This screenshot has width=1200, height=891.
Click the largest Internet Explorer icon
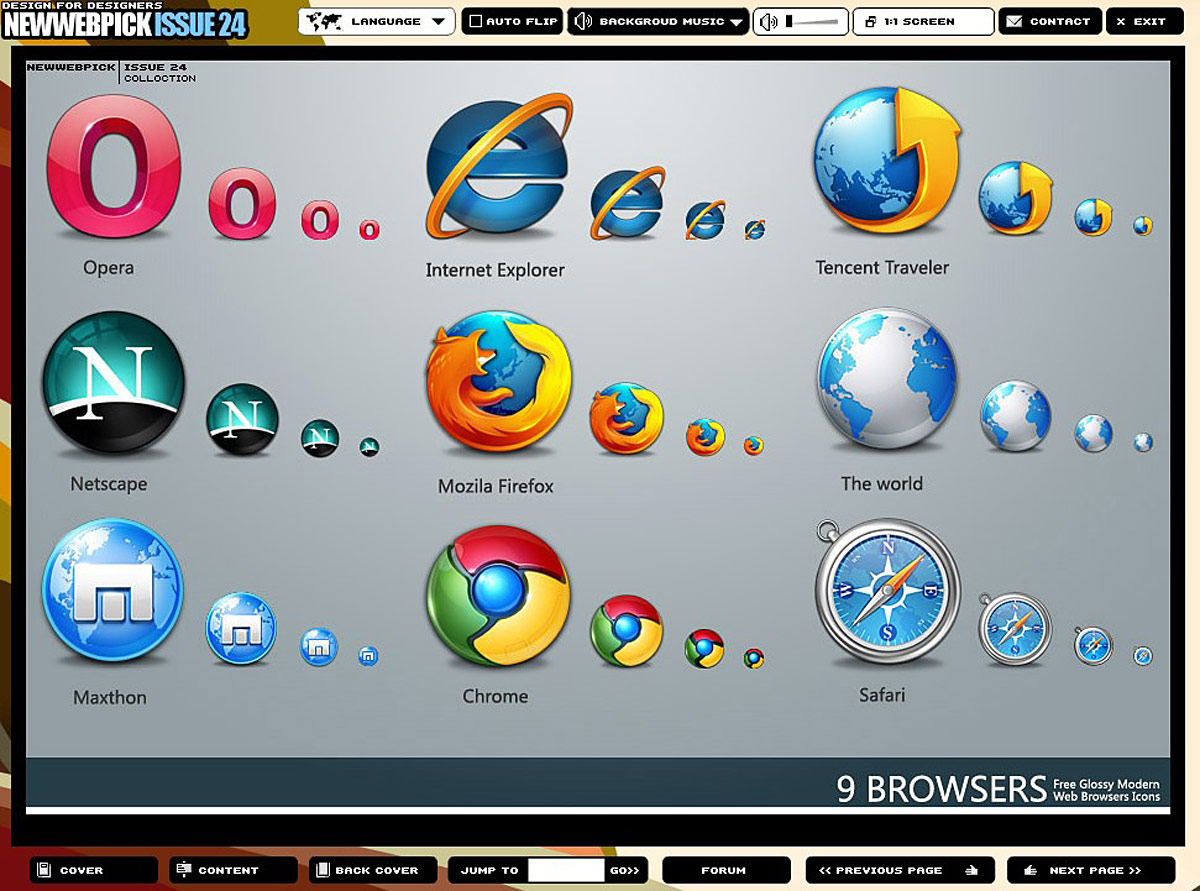coord(498,165)
